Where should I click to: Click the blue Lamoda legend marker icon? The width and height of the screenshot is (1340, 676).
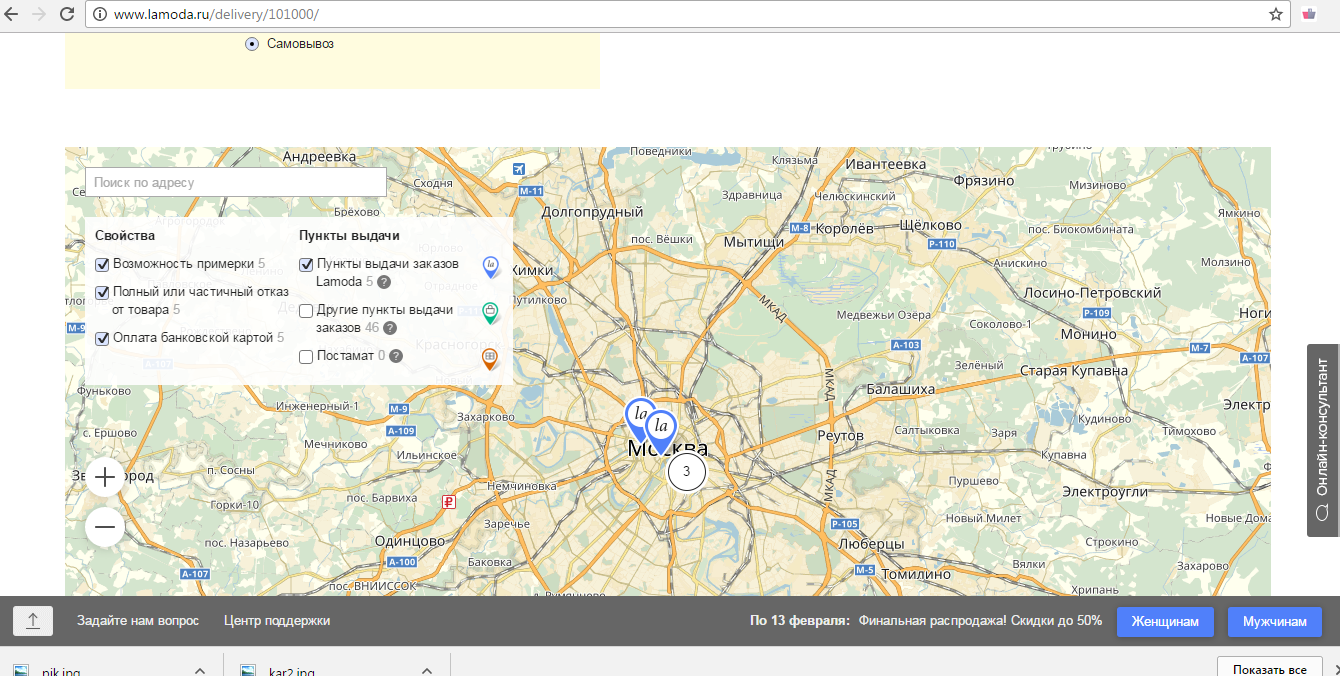pos(490,266)
